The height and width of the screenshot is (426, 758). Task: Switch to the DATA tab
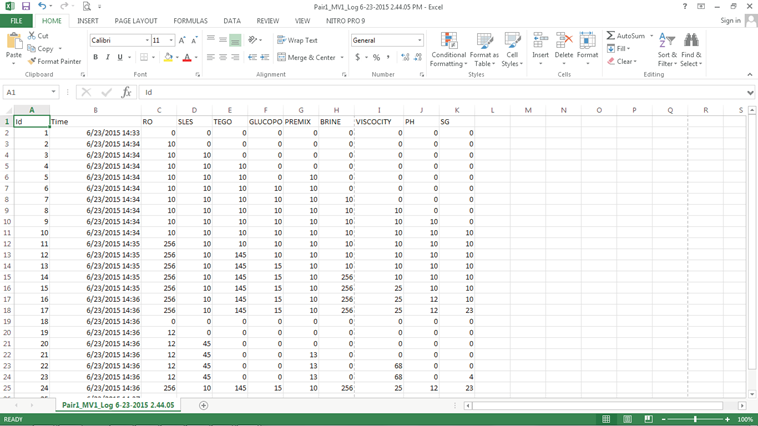click(x=232, y=21)
